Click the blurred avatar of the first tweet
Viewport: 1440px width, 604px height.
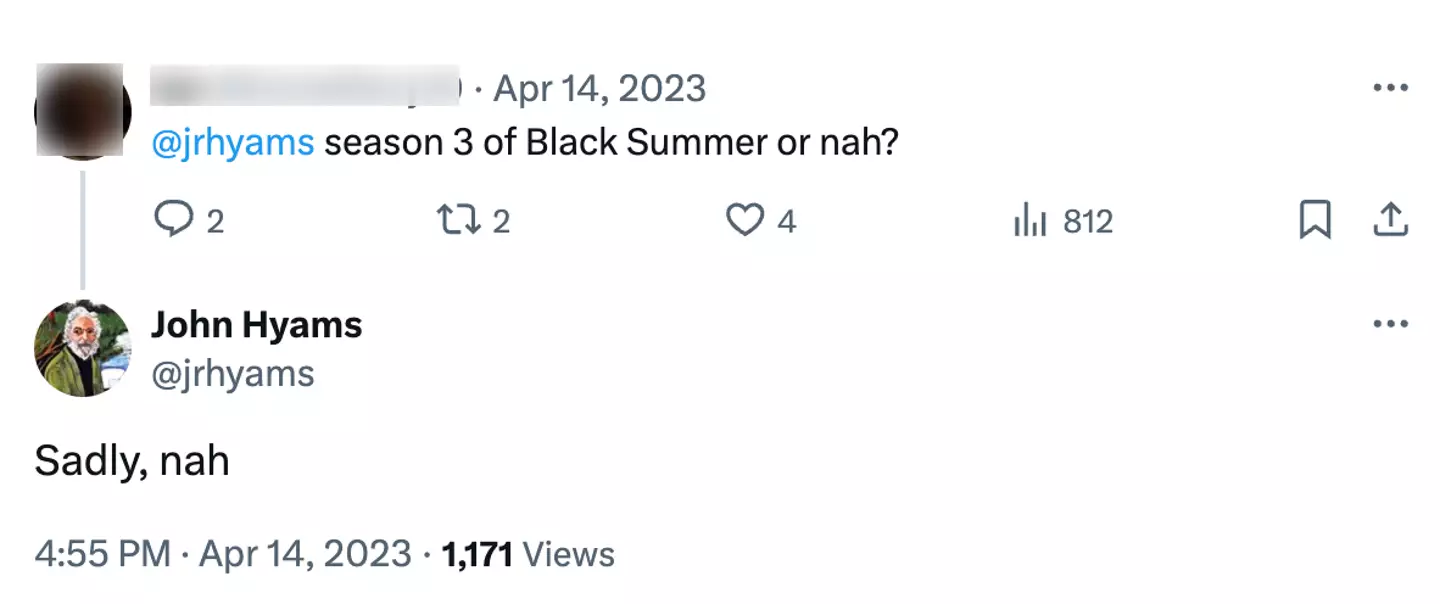pos(82,110)
